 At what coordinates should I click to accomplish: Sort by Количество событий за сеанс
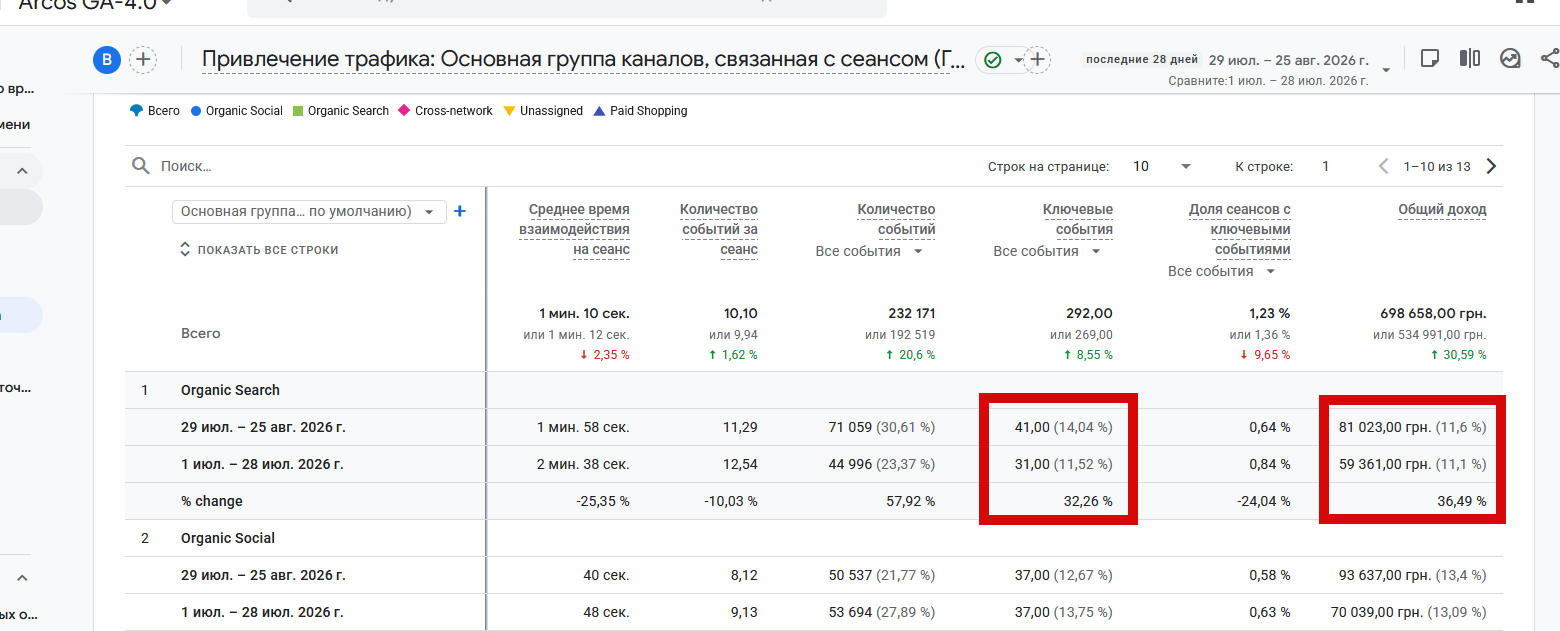click(x=719, y=230)
